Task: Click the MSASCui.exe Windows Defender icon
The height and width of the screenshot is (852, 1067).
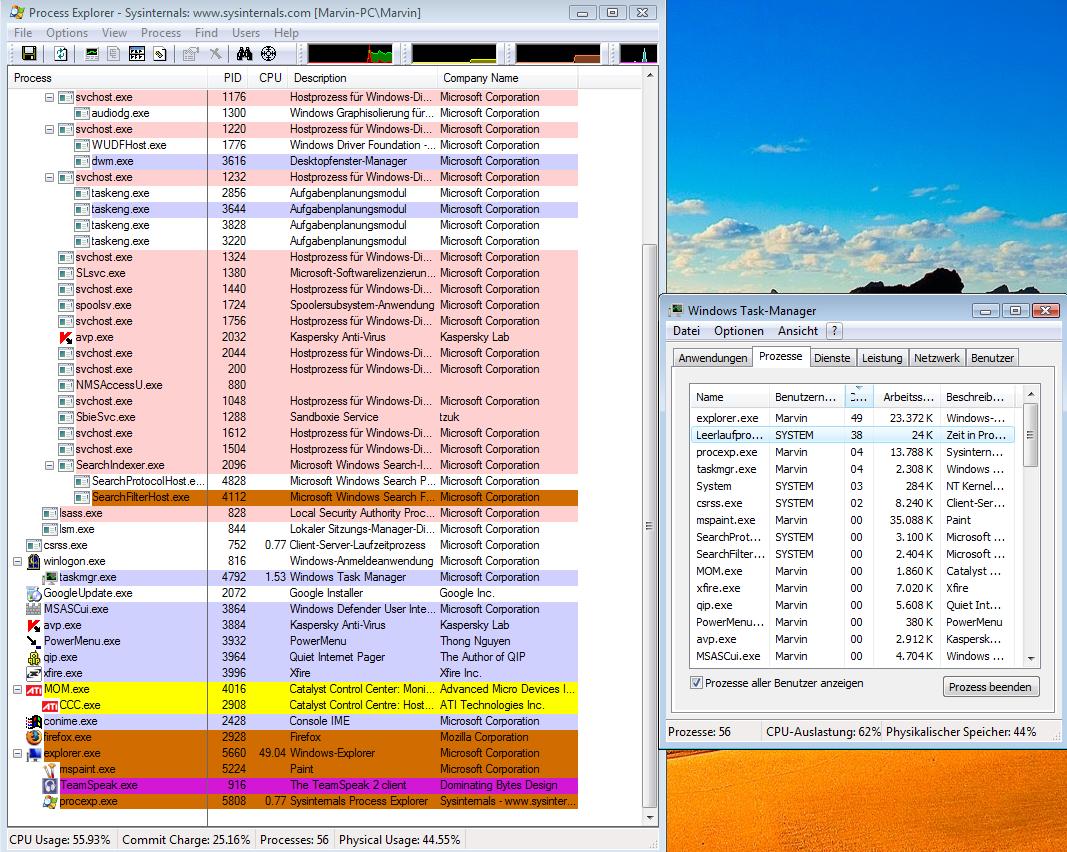Action: click(33, 609)
